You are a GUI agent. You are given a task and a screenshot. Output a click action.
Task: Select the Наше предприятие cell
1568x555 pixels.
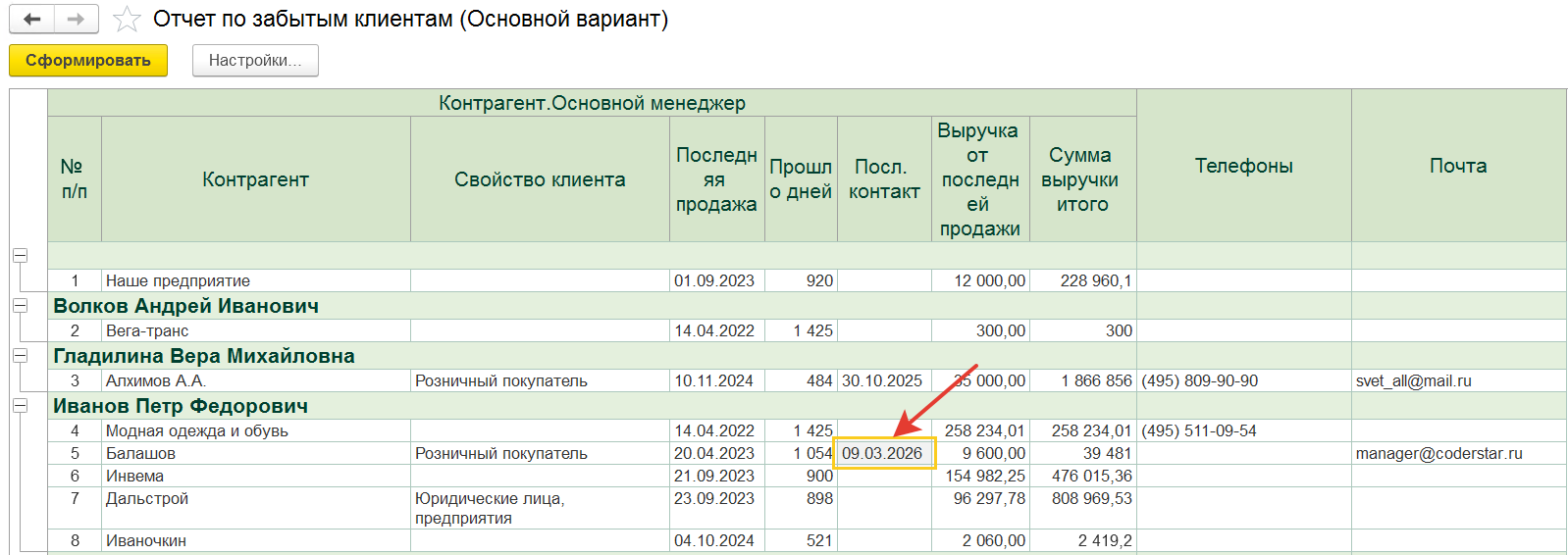click(255, 280)
